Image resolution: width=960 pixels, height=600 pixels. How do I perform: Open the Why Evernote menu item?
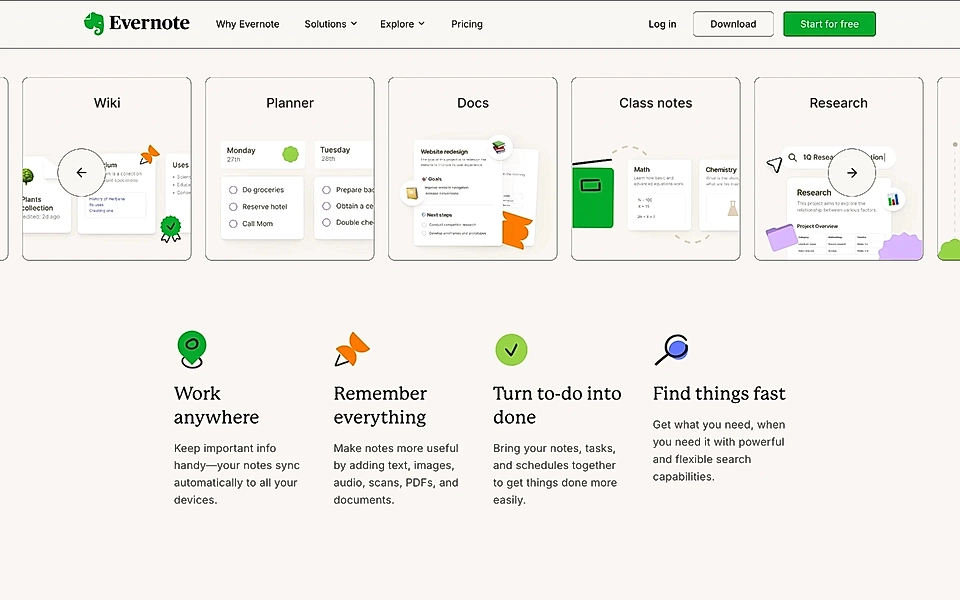coord(247,23)
